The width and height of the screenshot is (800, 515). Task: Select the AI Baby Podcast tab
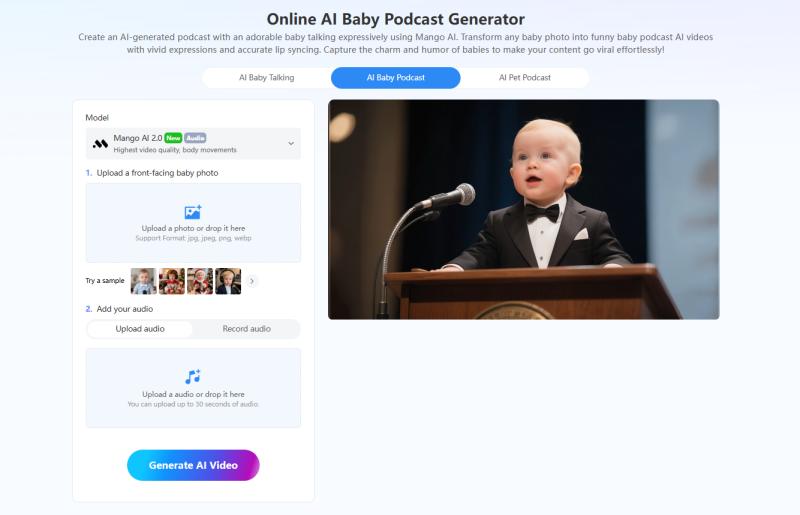point(395,78)
